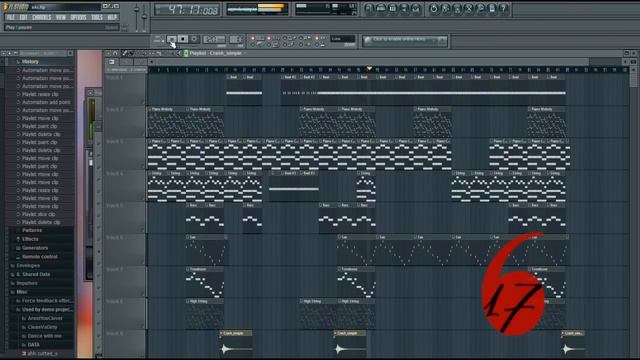Open the playlist options menu icon
The width and height of the screenshot is (640, 360).
click(x=109, y=53)
